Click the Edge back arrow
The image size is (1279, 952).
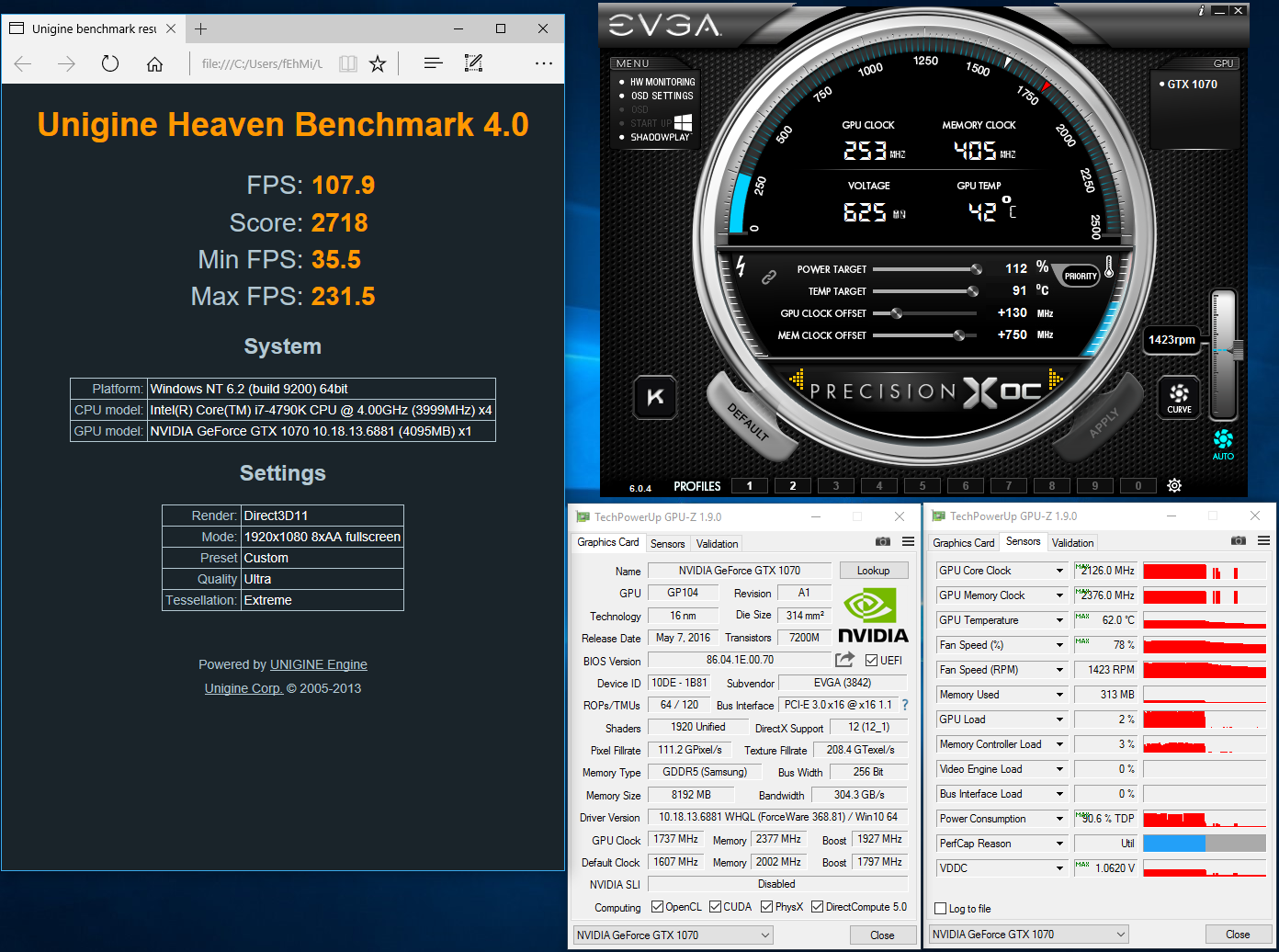pyautogui.click(x=23, y=63)
